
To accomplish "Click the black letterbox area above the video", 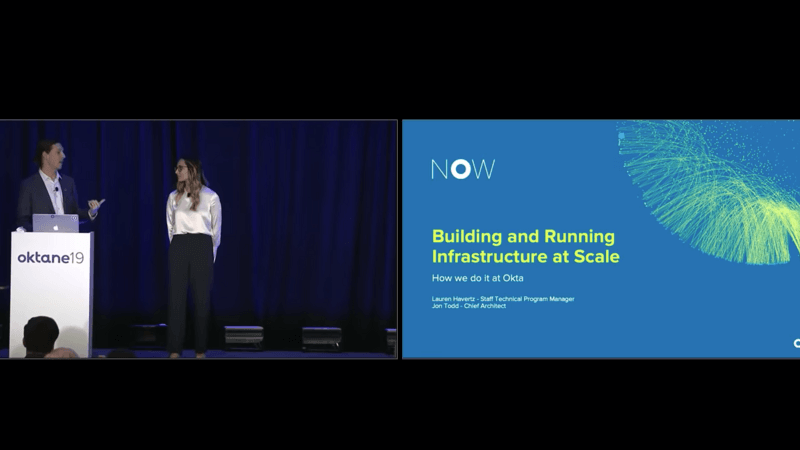I will [400, 60].
